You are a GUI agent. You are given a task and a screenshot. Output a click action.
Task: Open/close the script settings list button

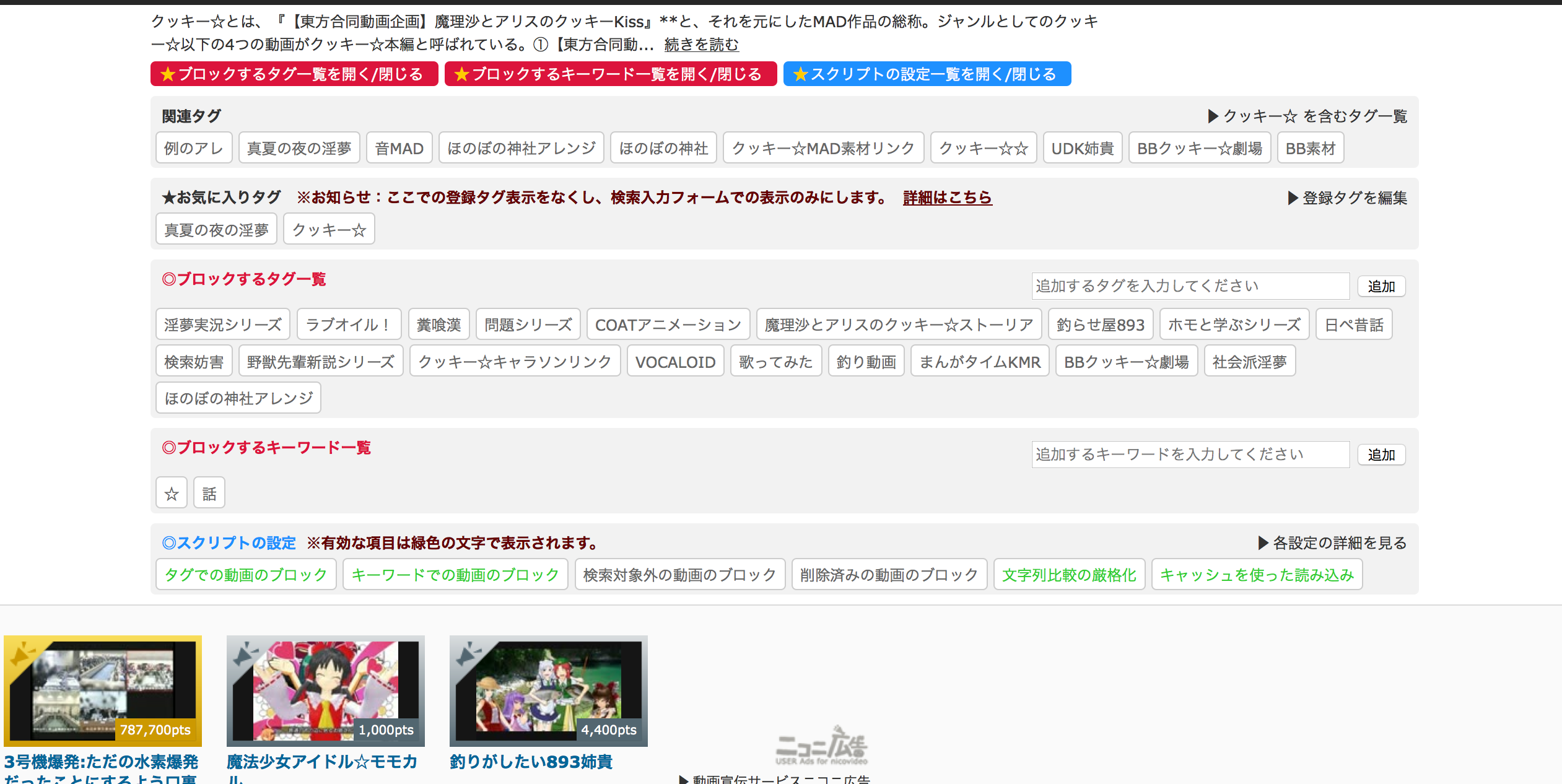pos(927,74)
